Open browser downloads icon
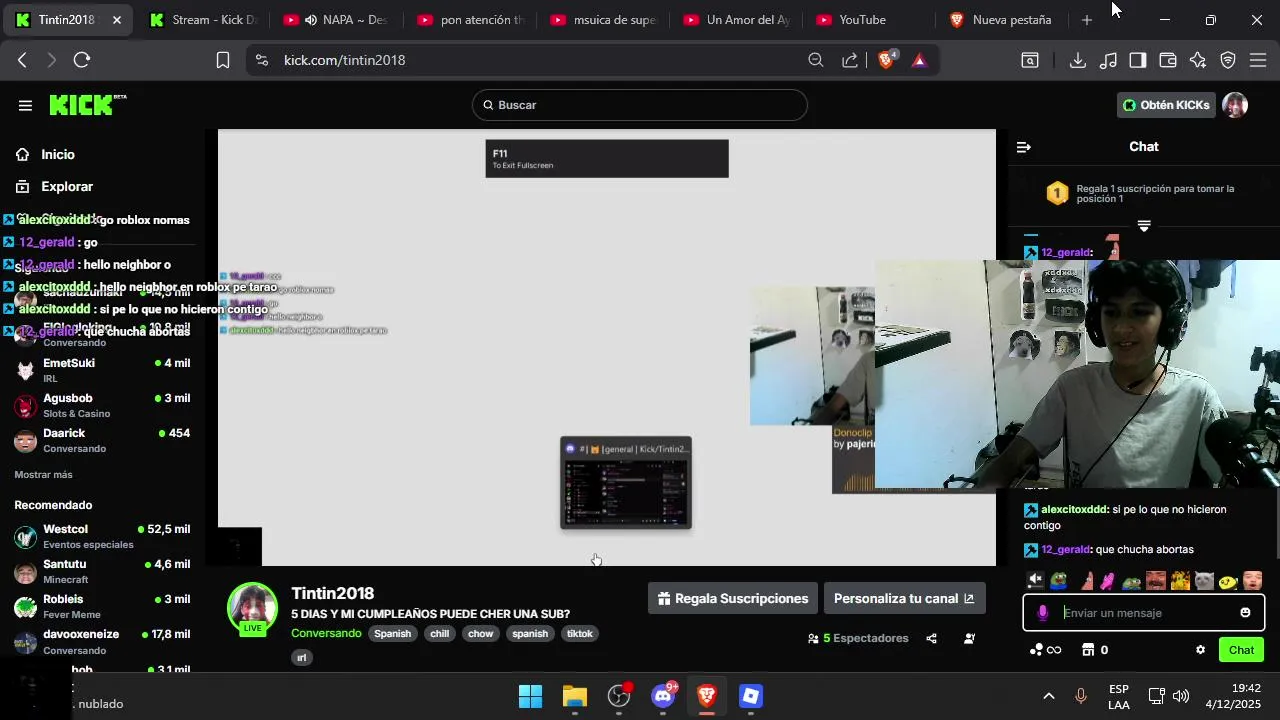 [x=1078, y=60]
